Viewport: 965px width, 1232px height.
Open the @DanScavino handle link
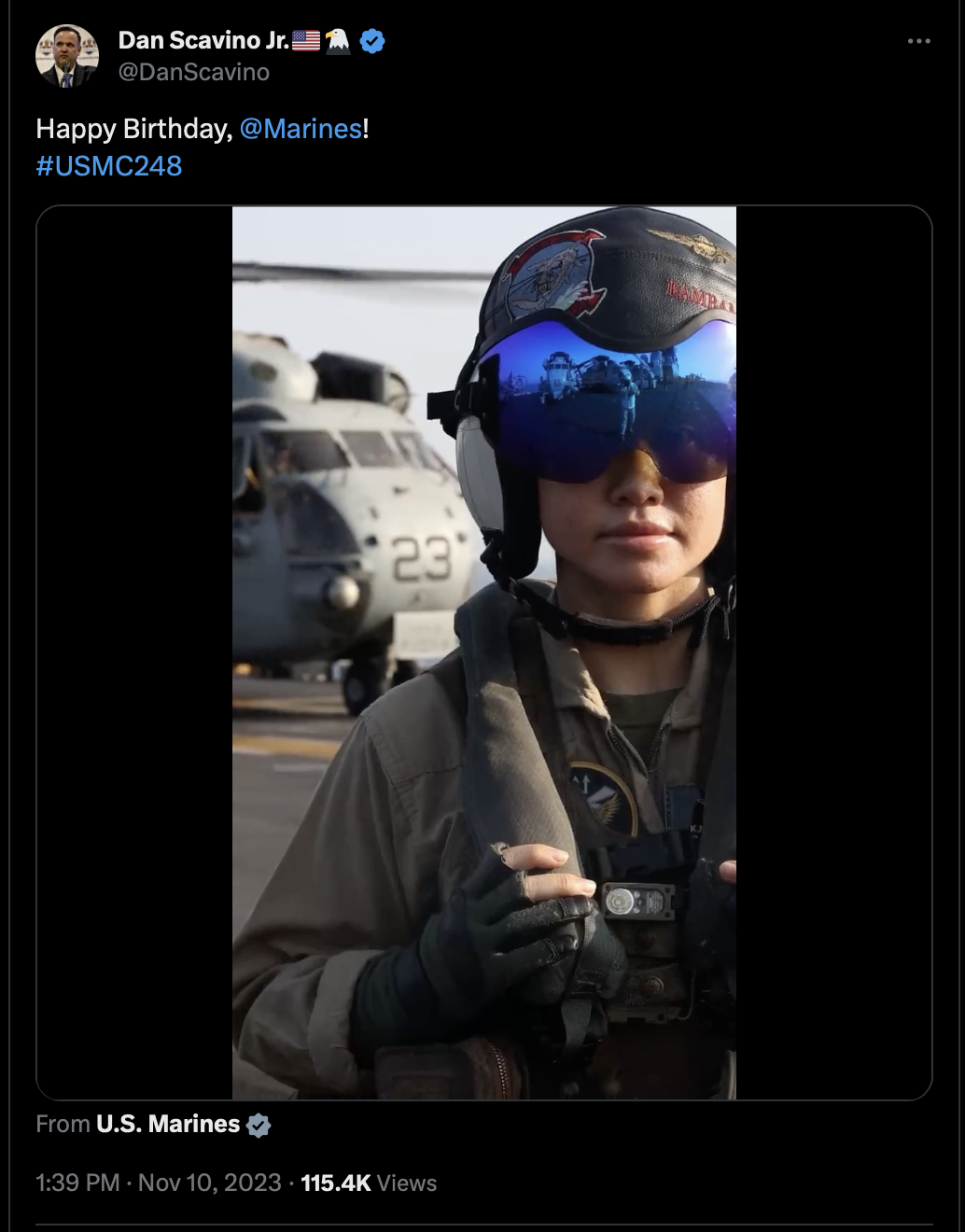(194, 72)
